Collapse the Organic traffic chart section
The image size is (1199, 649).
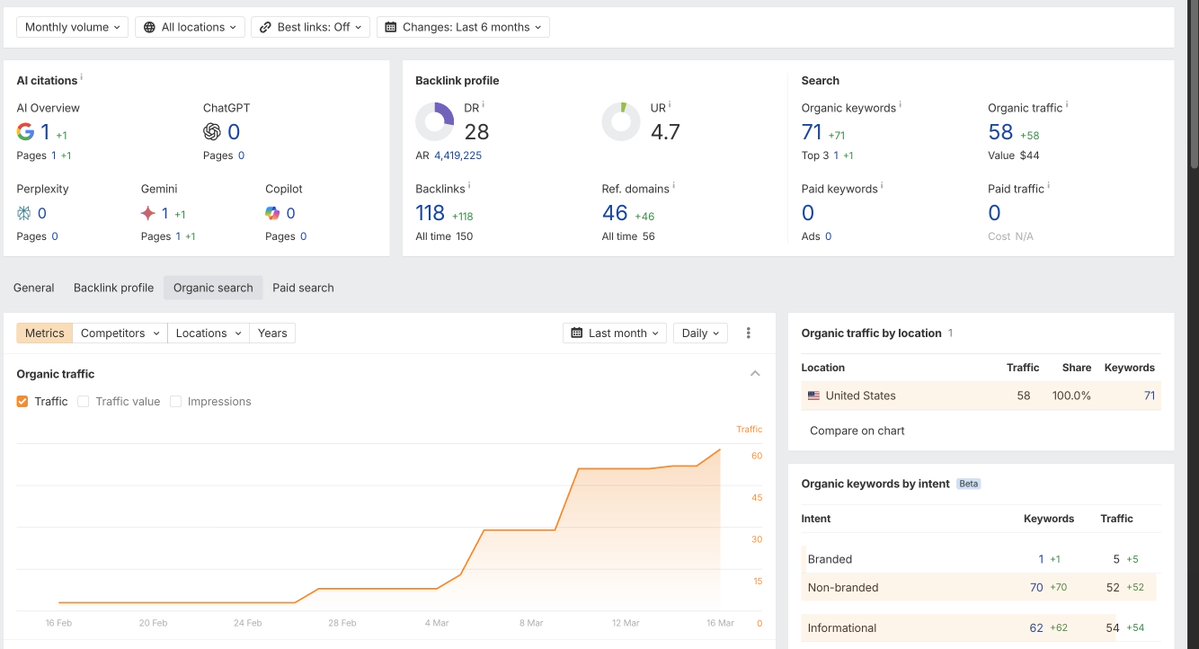pyautogui.click(x=755, y=374)
